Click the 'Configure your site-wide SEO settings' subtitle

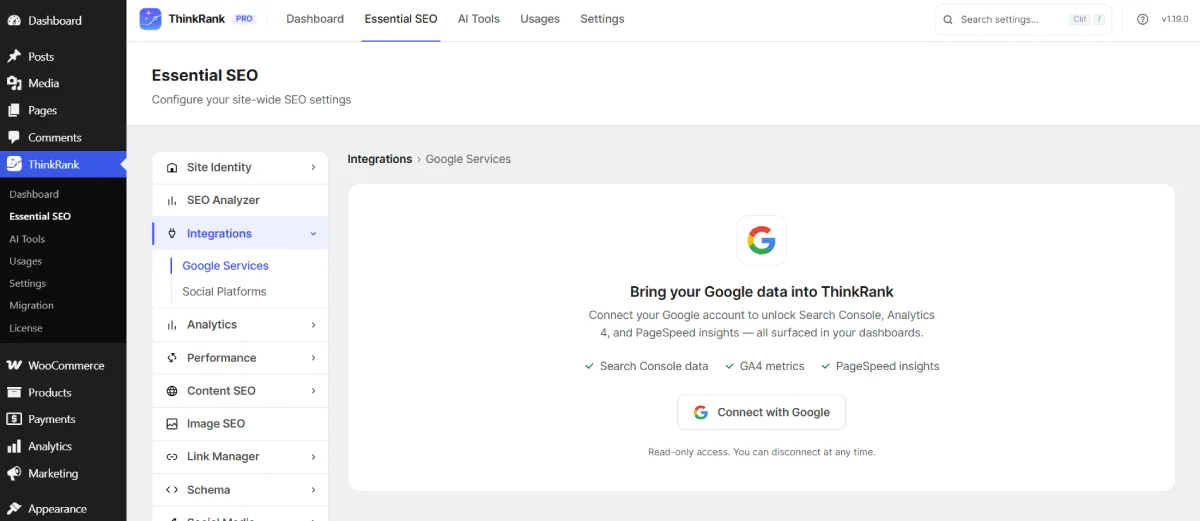point(251,100)
